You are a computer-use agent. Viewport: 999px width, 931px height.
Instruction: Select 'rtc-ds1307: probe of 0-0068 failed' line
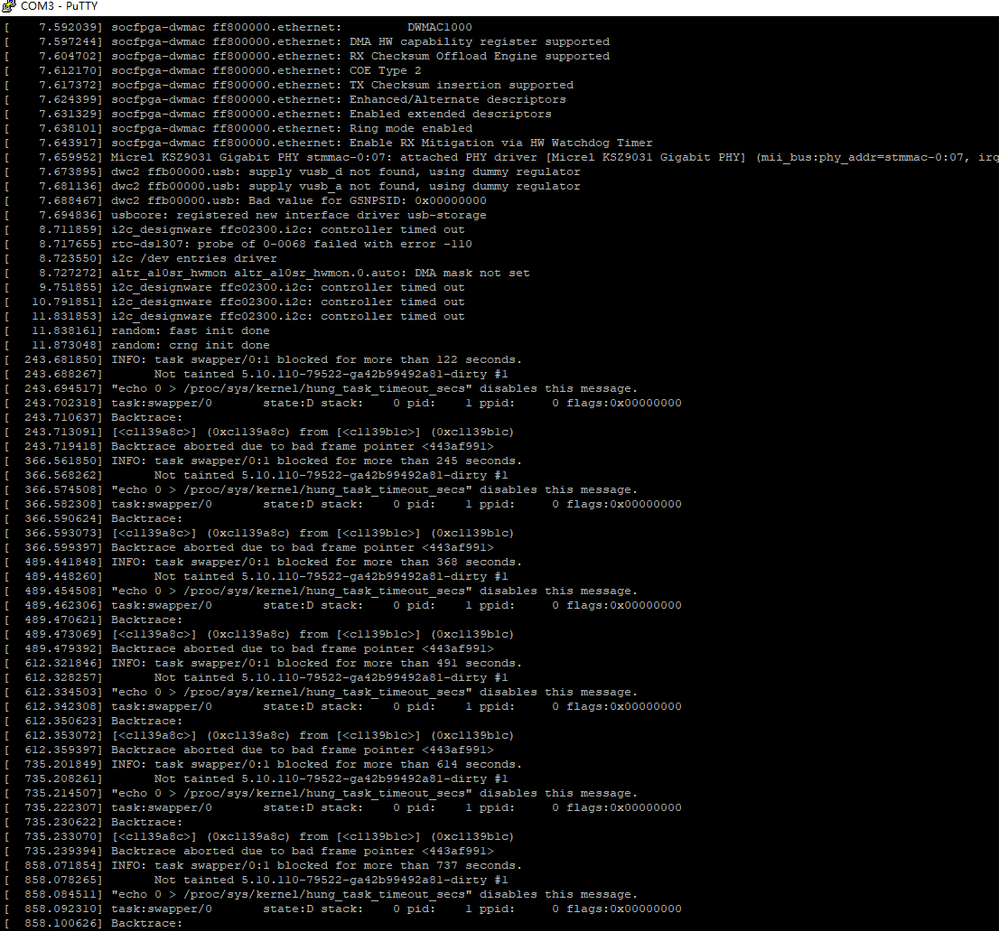238,244
